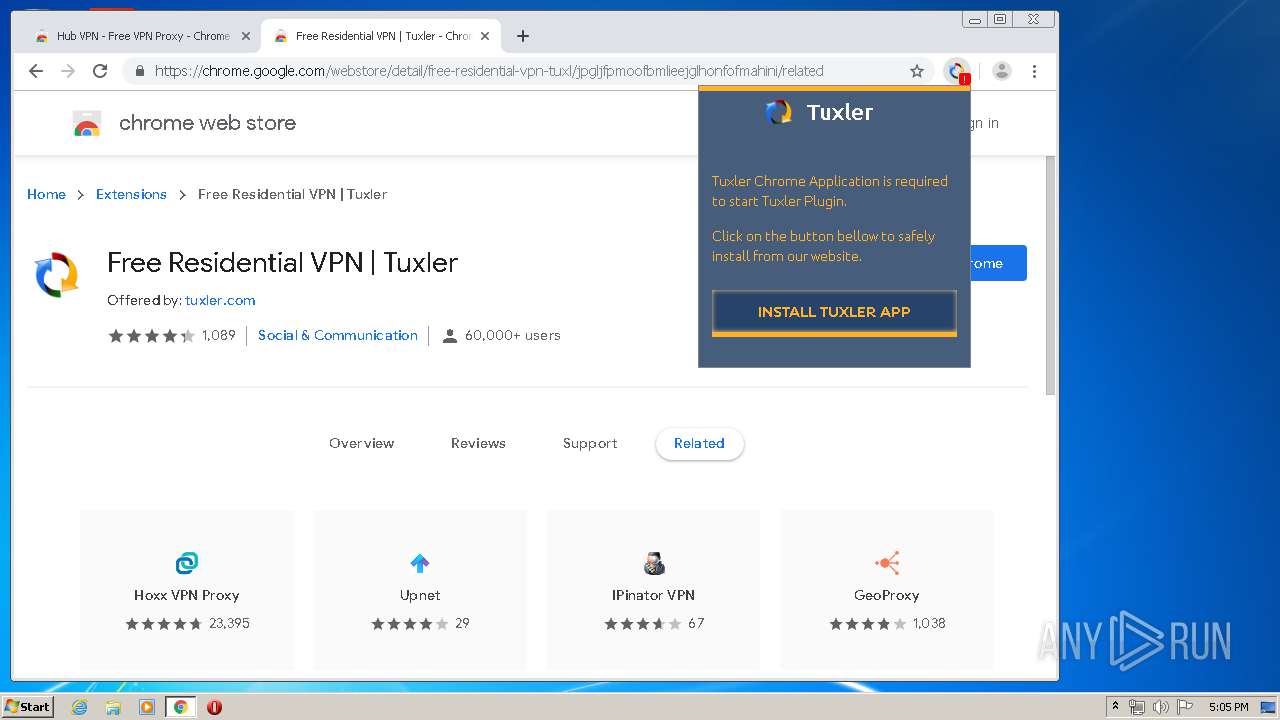Open the GeoProxy extension card
The height and width of the screenshot is (720, 1280).
(x=887, y=590)
